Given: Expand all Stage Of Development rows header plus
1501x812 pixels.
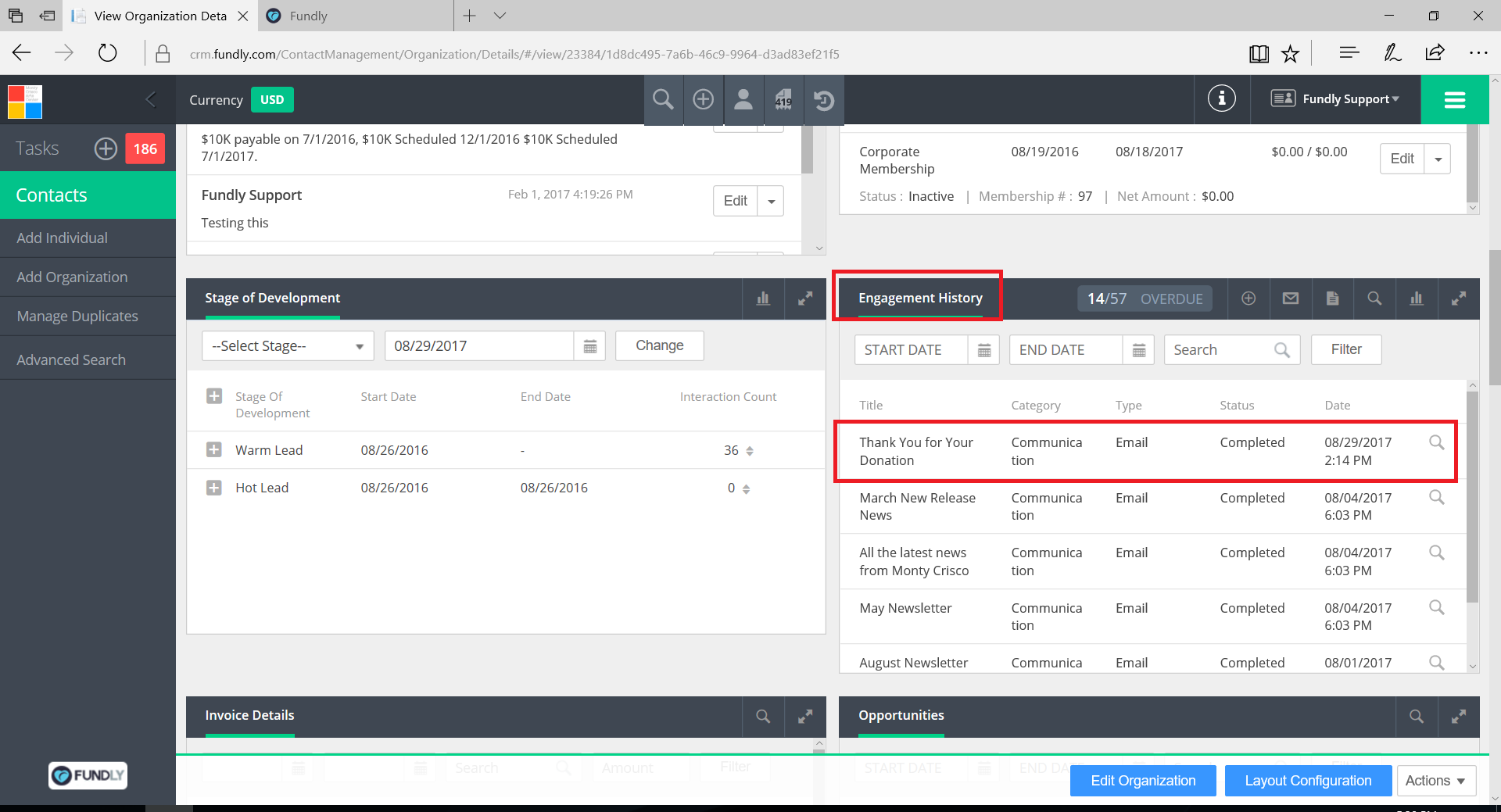Looking at the screenshot, I should [214, 396].
